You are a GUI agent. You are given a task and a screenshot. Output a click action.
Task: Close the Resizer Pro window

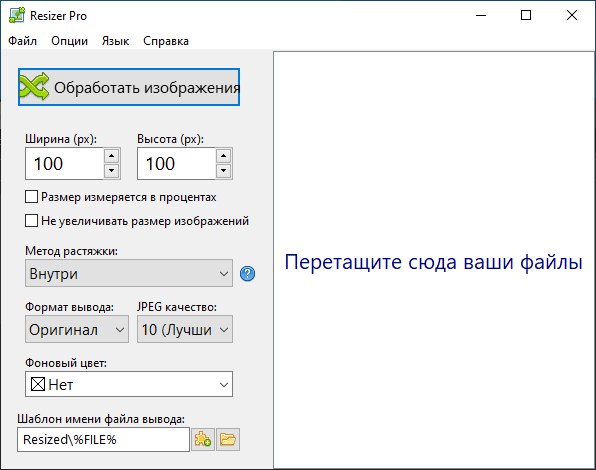572,15
